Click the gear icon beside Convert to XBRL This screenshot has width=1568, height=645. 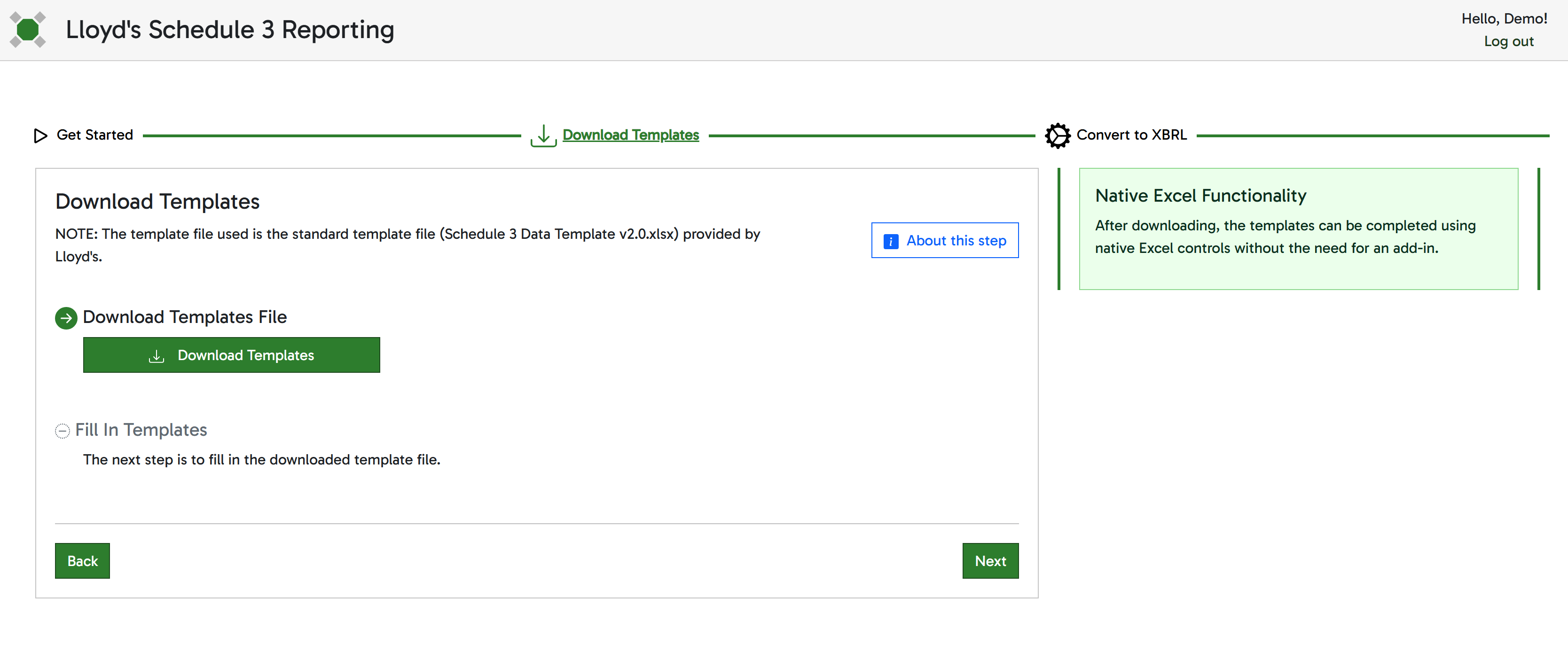point(1058,135)
